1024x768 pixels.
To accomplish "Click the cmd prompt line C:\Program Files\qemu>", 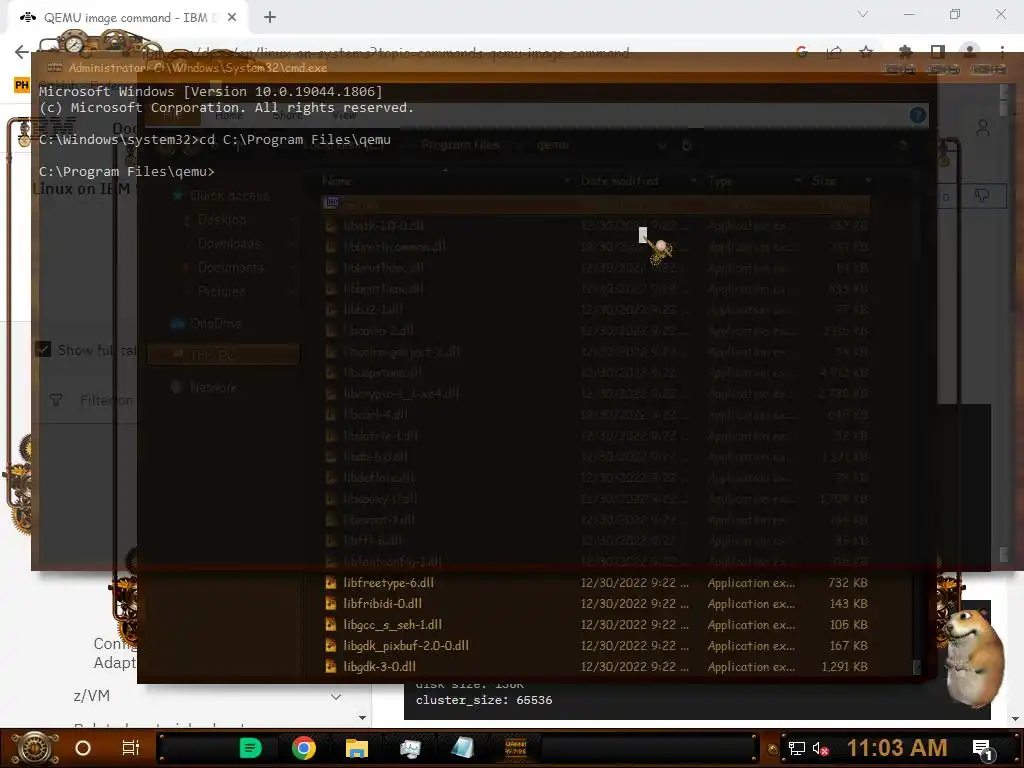I will pyautogui.click(x=127, y=172).
